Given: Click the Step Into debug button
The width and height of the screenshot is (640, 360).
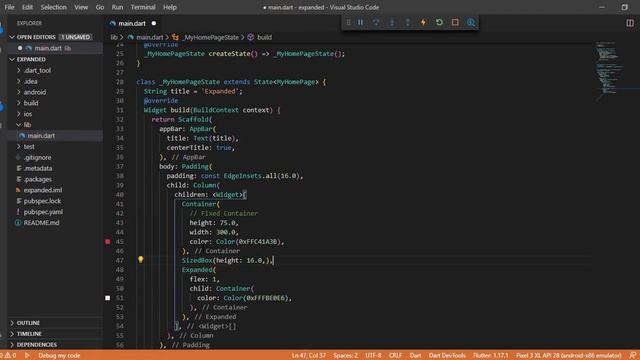Looking at the screenshot, I should coord(392,22).
